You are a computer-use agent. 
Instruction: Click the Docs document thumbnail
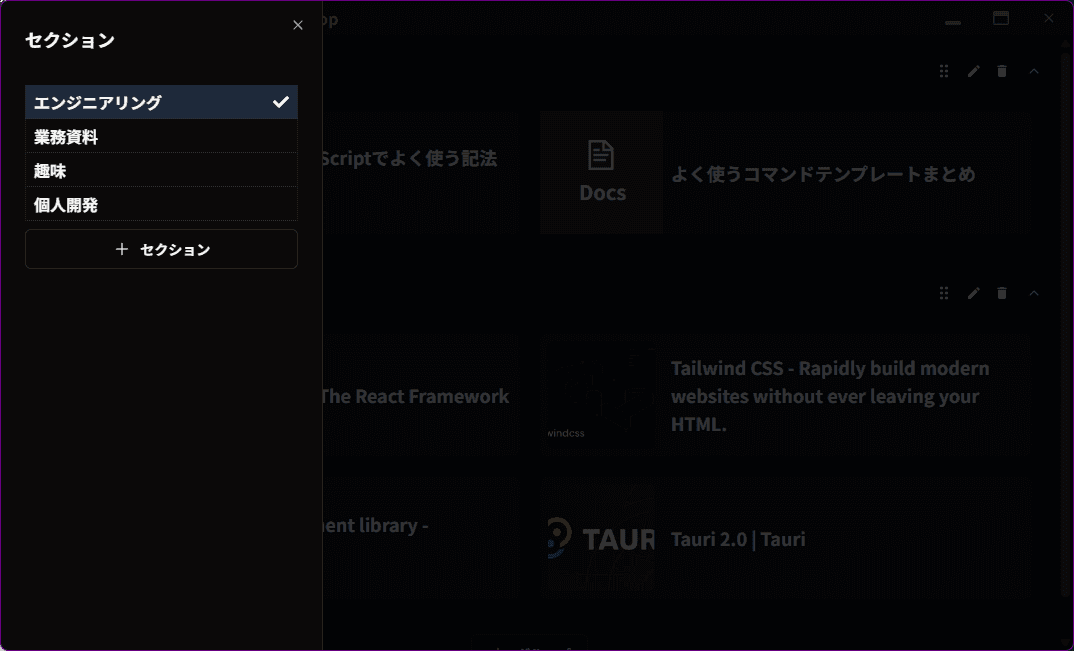click(602, 172)
